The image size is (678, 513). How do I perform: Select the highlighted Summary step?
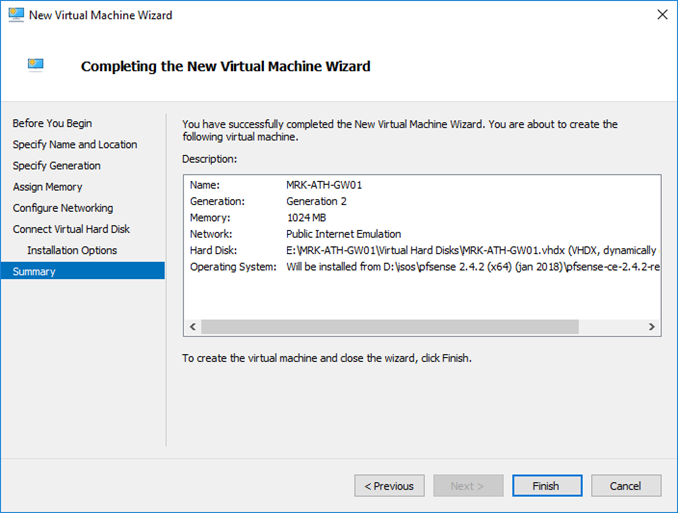coord(83,271)
